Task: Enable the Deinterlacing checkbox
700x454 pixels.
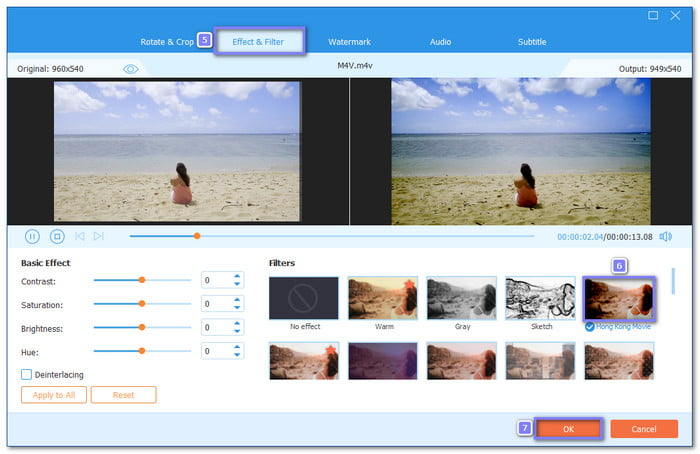Action: tap(26, 374)
